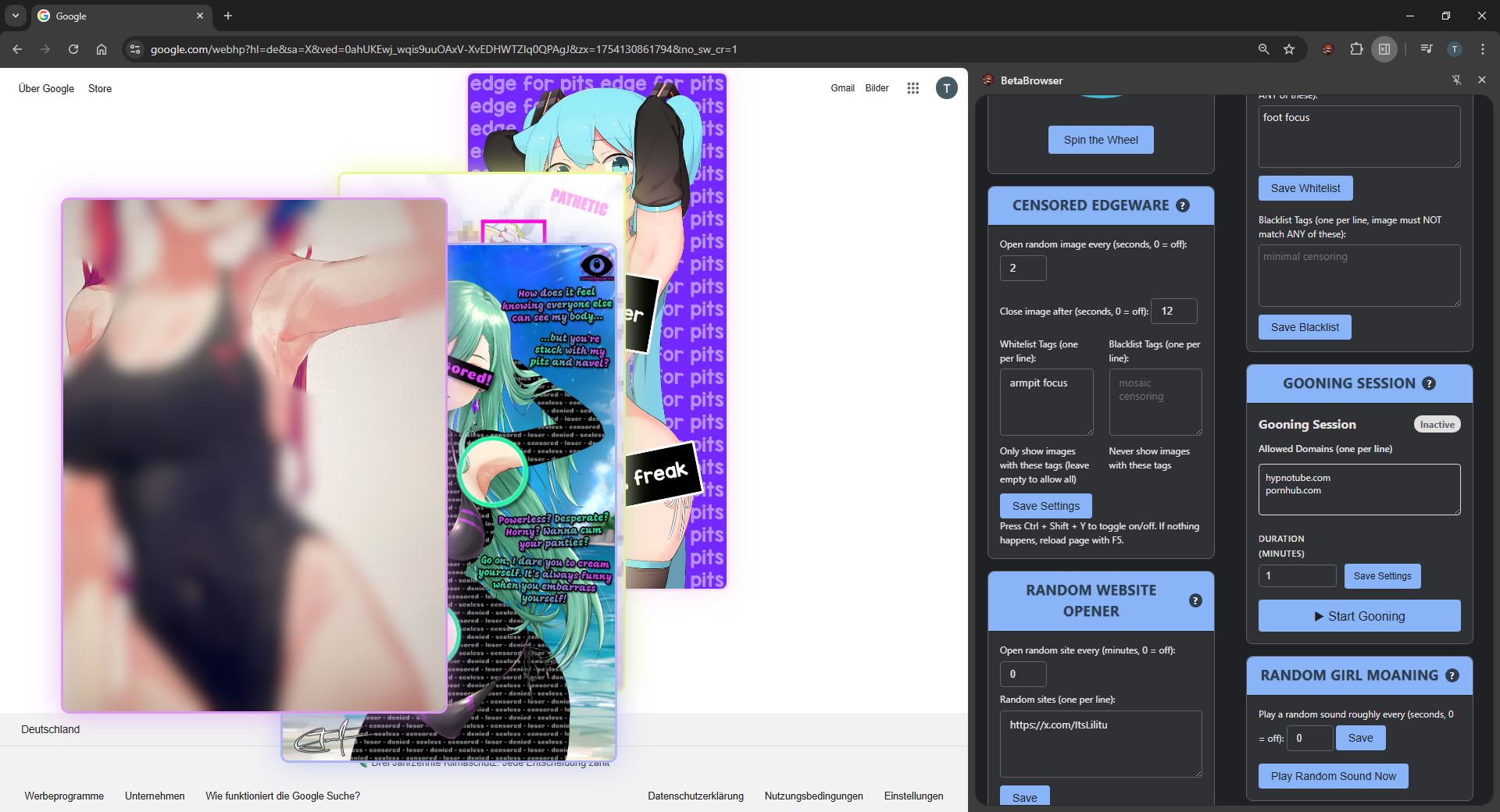Screen dimensions: 1500x812
Task: View site information for google.com
Action: pyautogui.click(x=135, y=49)
